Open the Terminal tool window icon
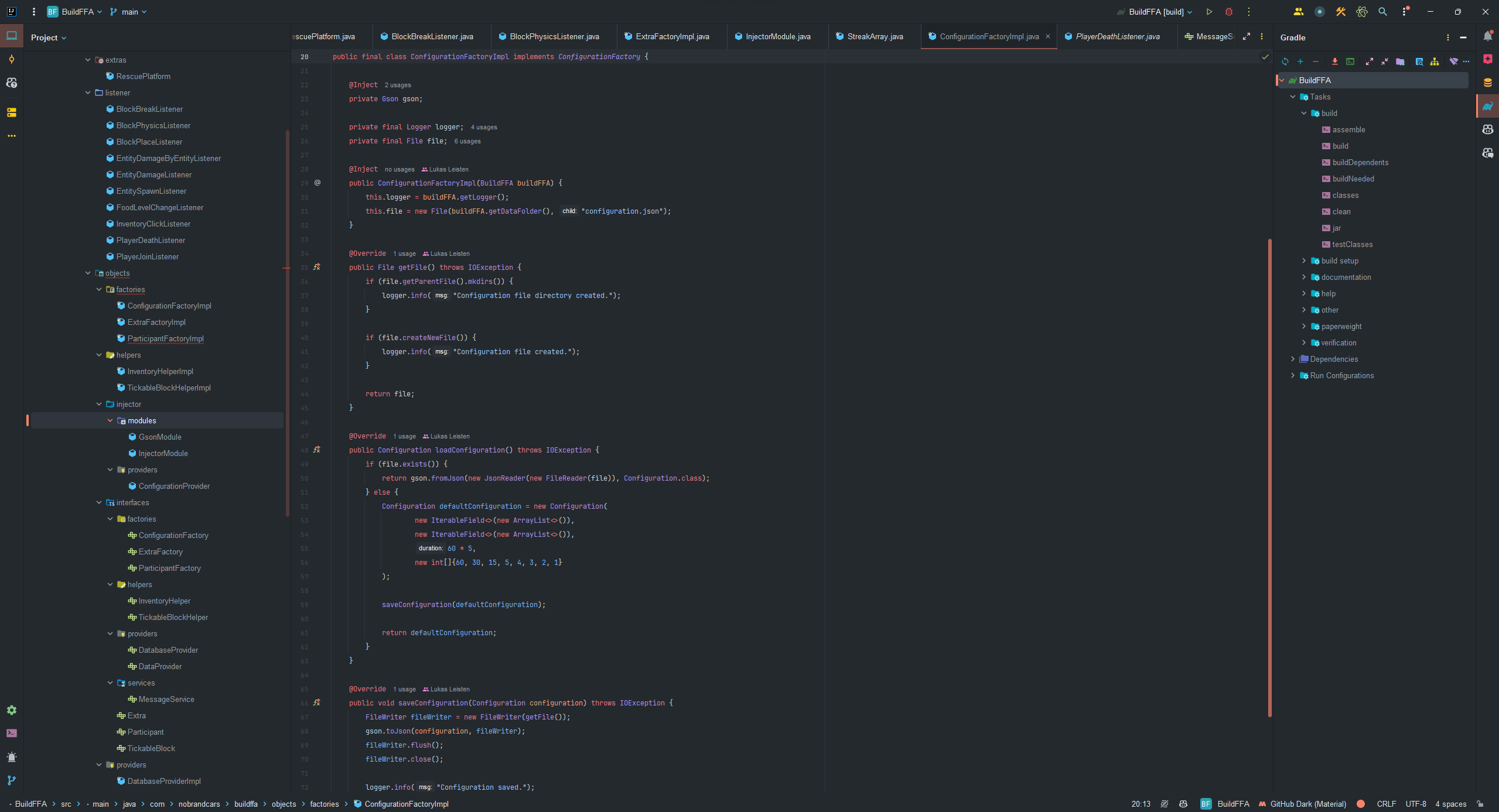This screenshot has height=812, width=1499. [x=12, y=733]
